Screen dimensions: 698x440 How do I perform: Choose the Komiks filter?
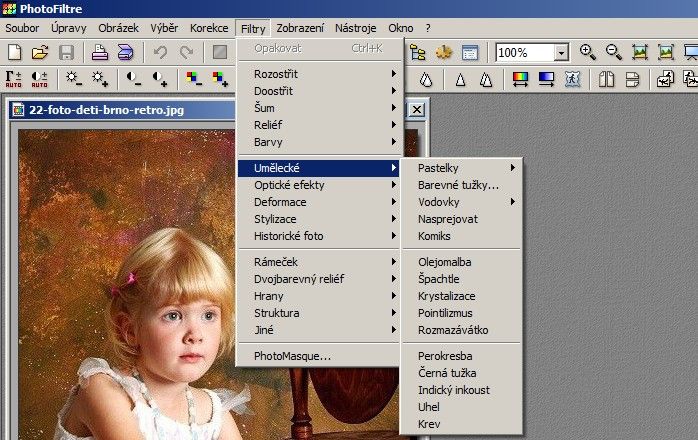462,236
